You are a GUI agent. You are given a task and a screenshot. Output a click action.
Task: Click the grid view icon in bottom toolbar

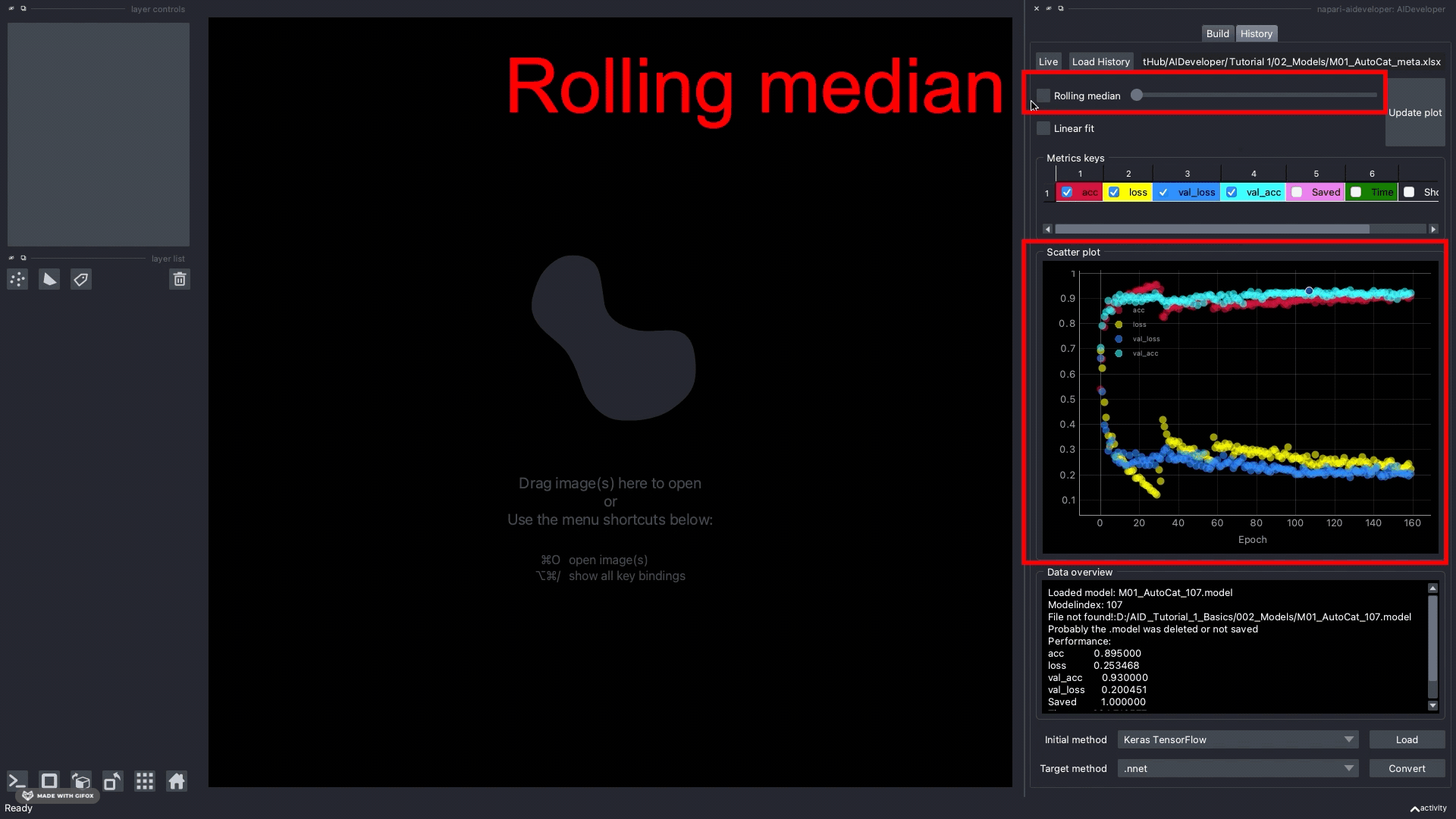(144, 781)
